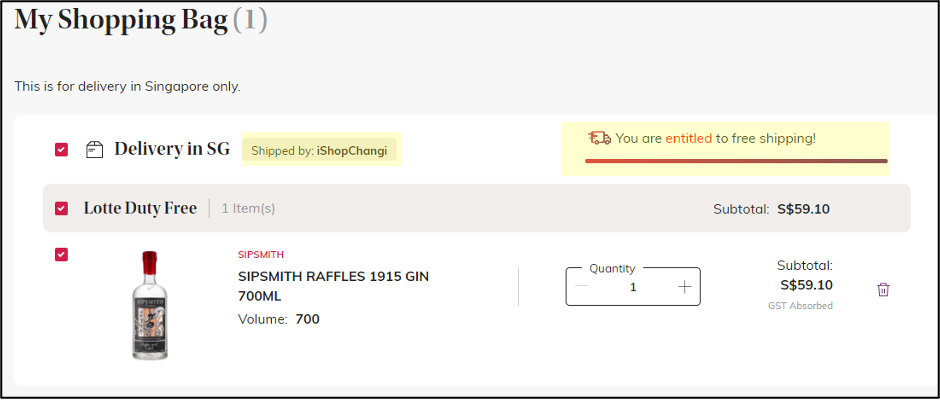Click the free shipping progress bar

pos(736,161)
